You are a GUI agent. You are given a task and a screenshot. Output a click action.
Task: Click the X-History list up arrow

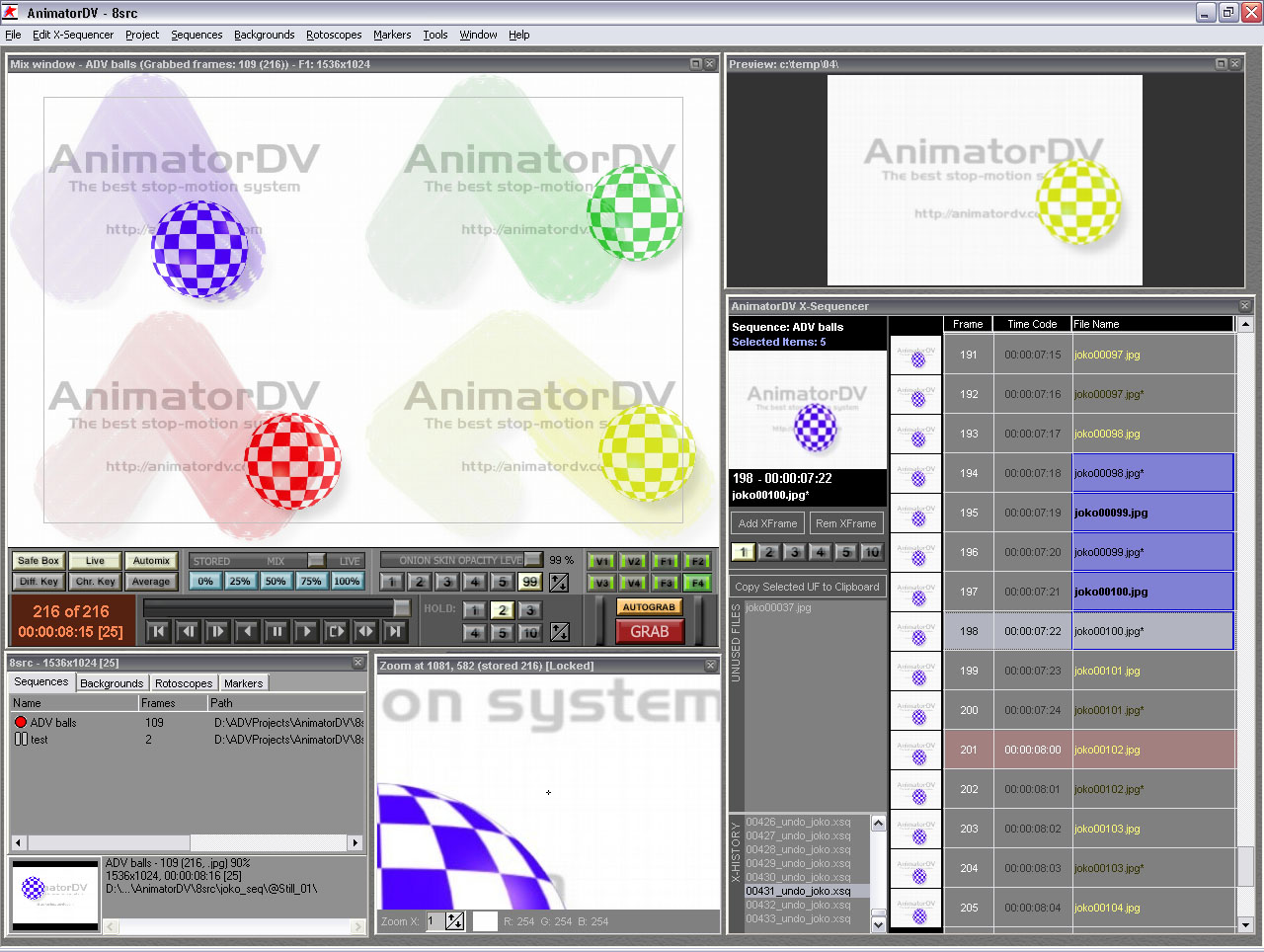tap(878, 823)
